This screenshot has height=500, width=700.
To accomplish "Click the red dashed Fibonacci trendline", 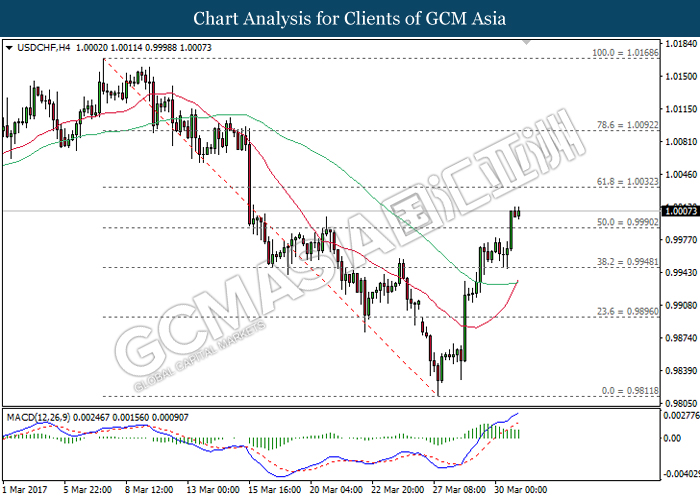I will [268, 225].
